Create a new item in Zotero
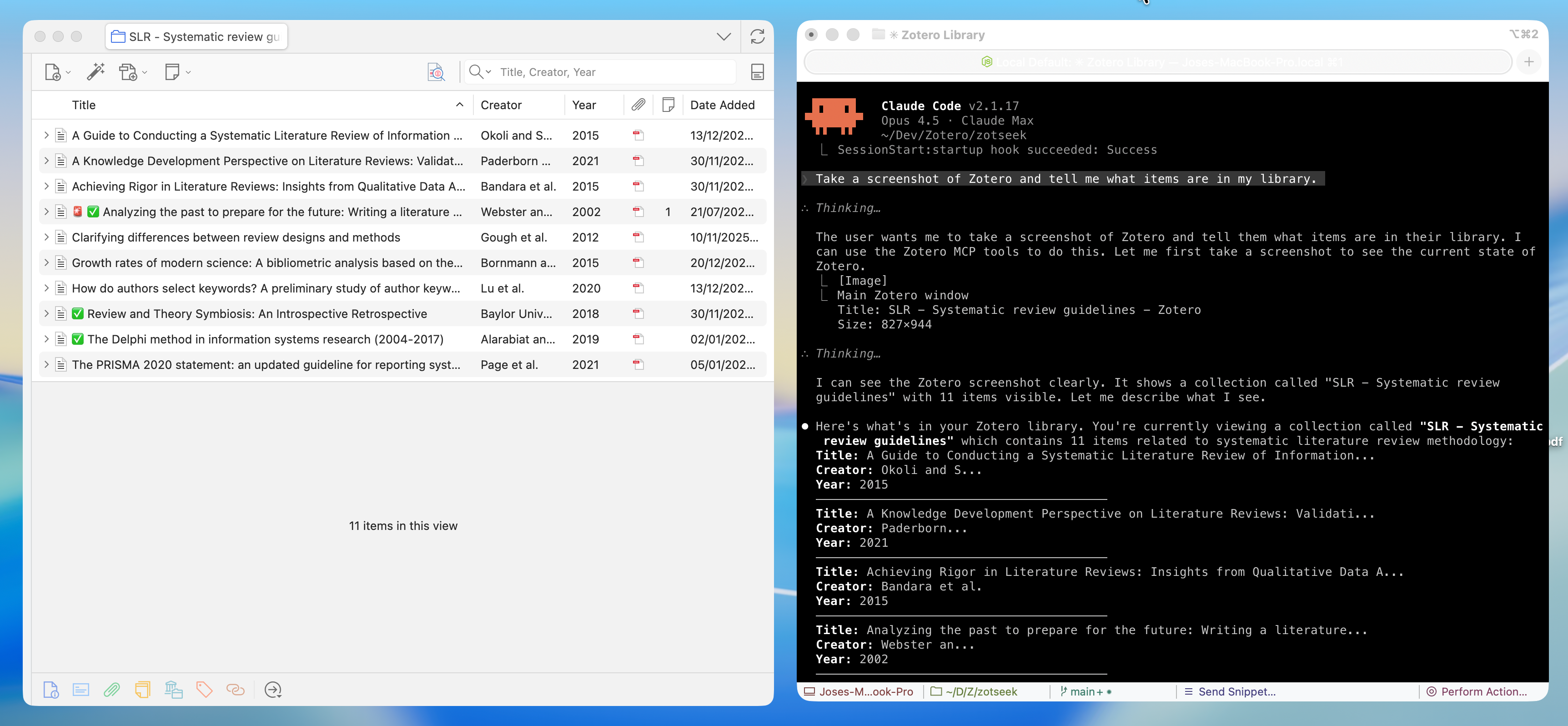Screen dimensions: 1568x726 (x=52, y=71)
